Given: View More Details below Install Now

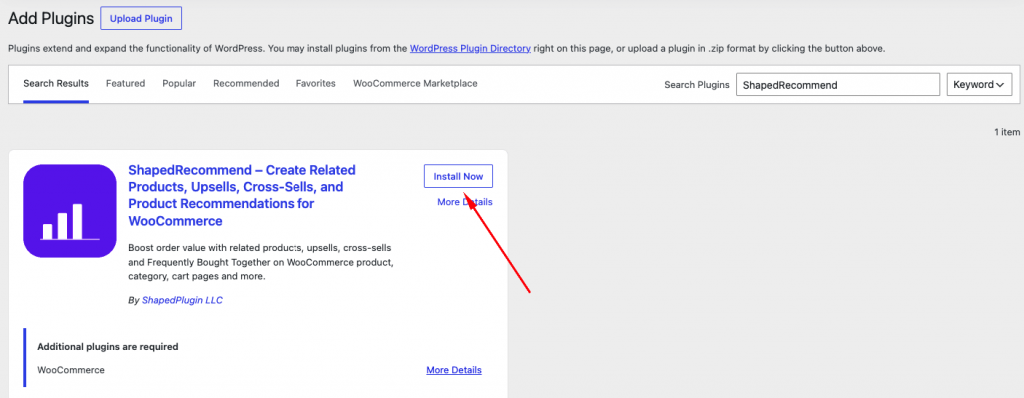Looking at the screenshot, I should [465, 202].
